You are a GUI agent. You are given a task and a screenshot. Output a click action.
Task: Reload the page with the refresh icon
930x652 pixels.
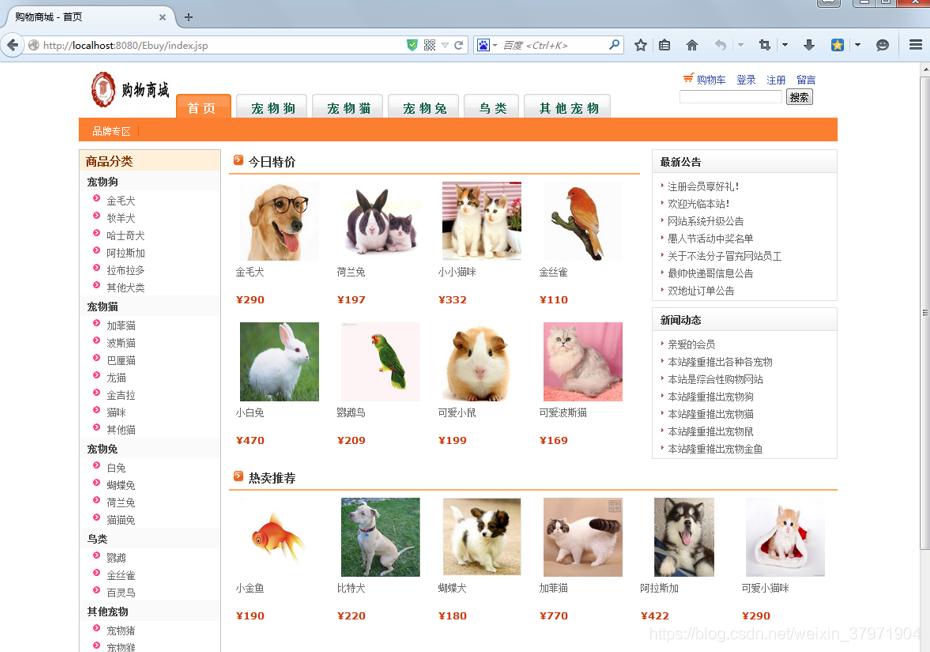click(458, 45)
